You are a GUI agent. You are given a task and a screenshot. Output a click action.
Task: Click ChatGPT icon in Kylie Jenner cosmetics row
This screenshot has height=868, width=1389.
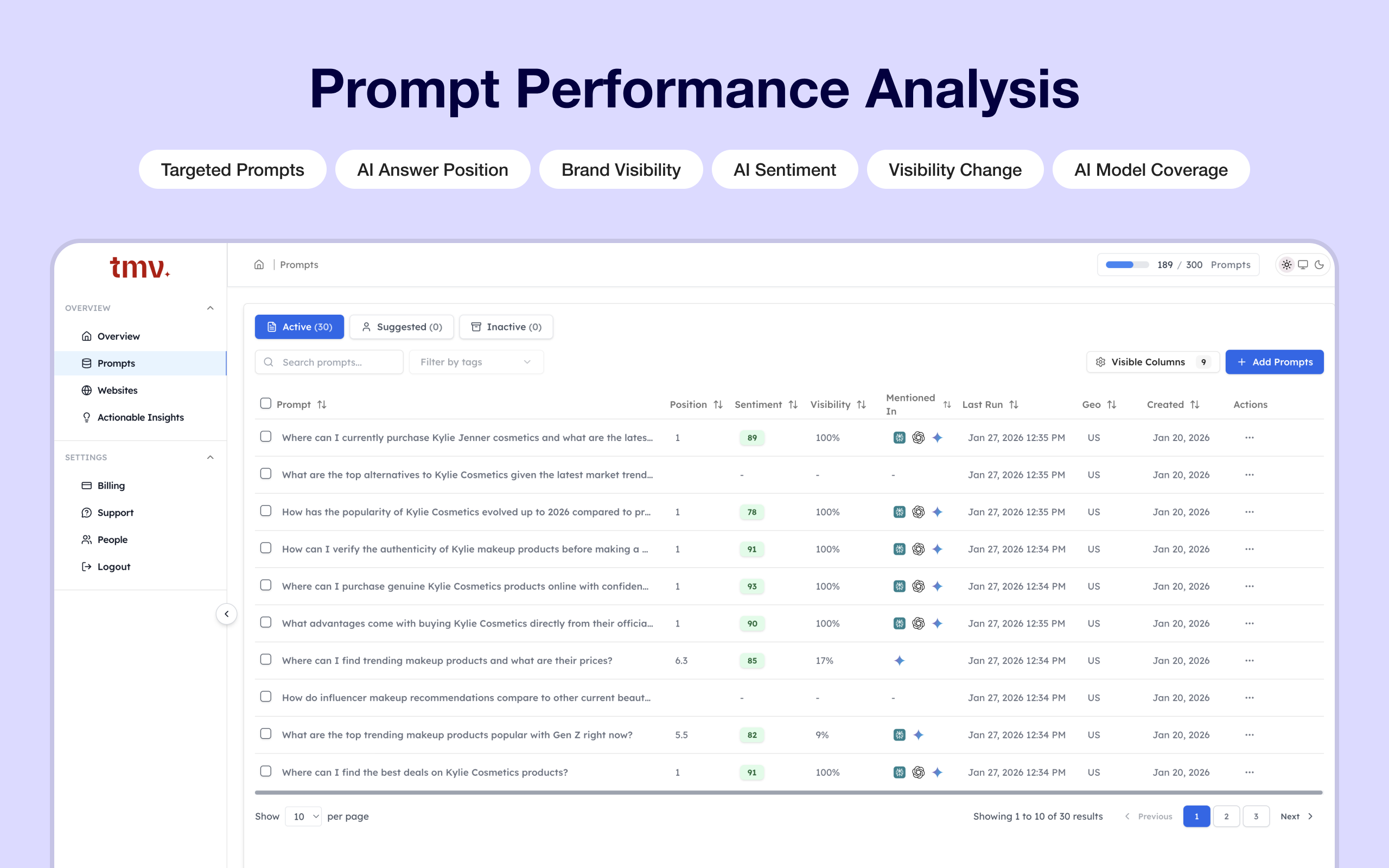click(x=919, y=437)
